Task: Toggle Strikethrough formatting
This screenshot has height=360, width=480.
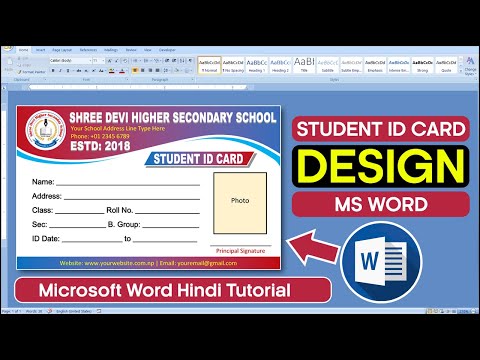Action: coord(79,71)
